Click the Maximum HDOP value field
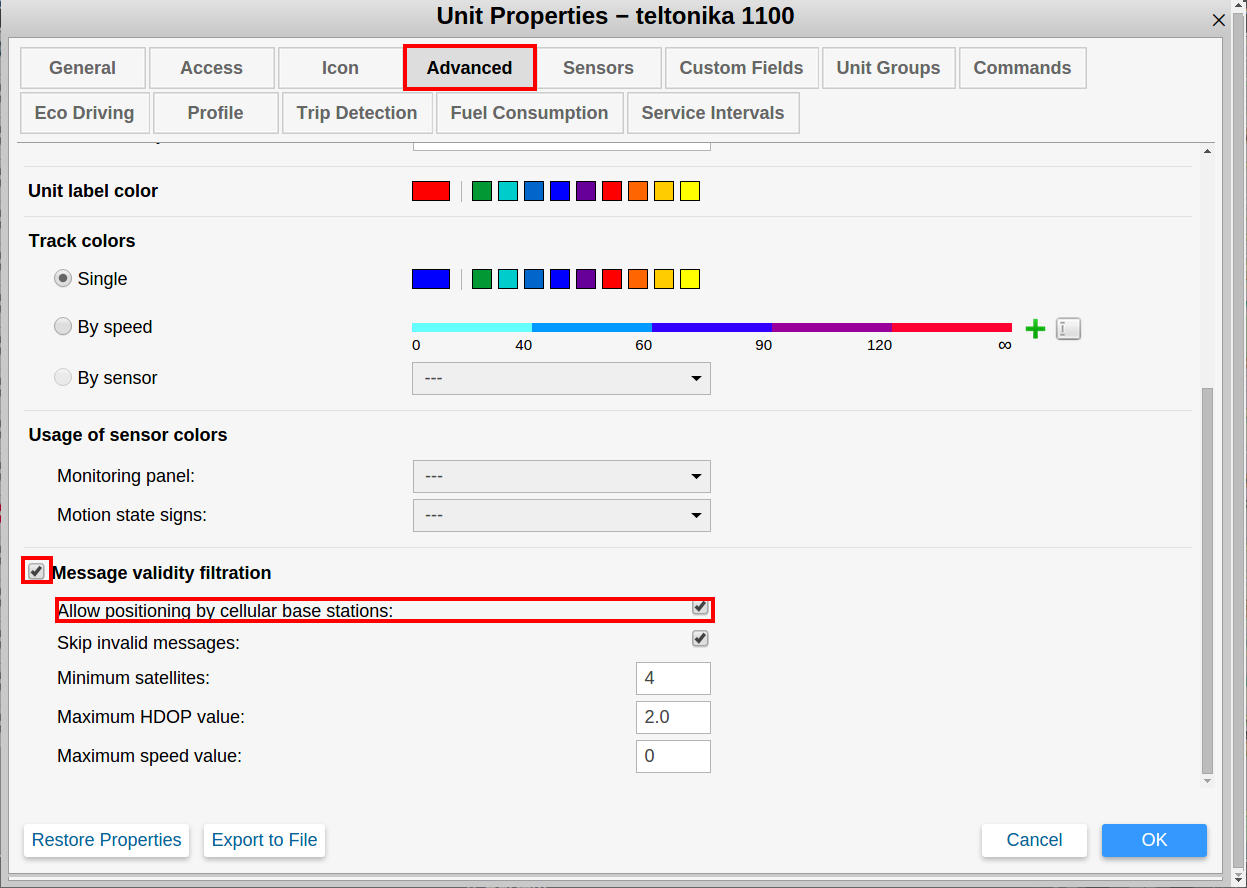Viewport: 1247px width, 888px height. pyautogui.click(x=673, y=717)
